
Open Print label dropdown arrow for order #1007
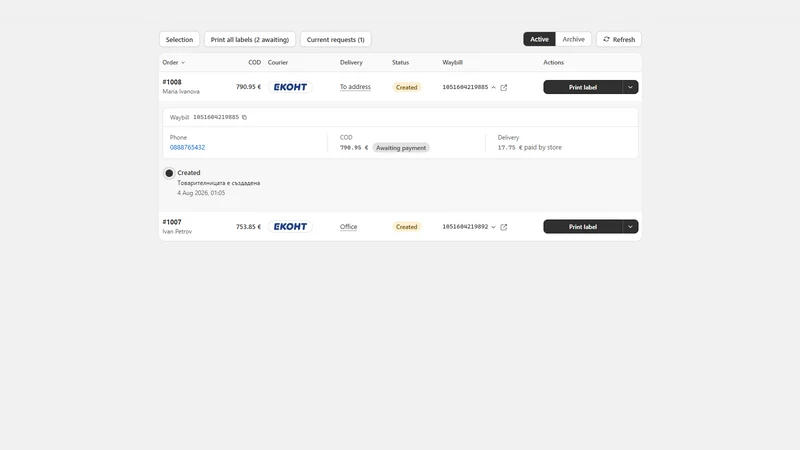coord(631,227)
